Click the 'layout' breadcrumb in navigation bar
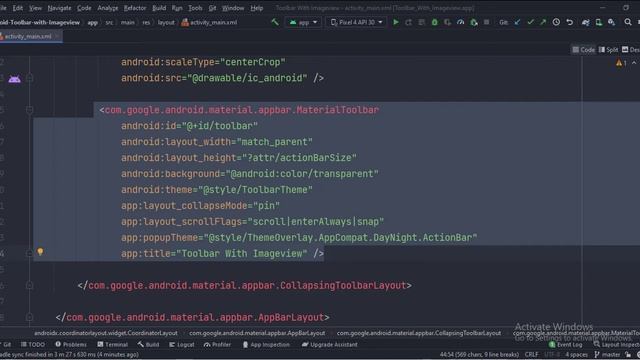 coord(166,22)
